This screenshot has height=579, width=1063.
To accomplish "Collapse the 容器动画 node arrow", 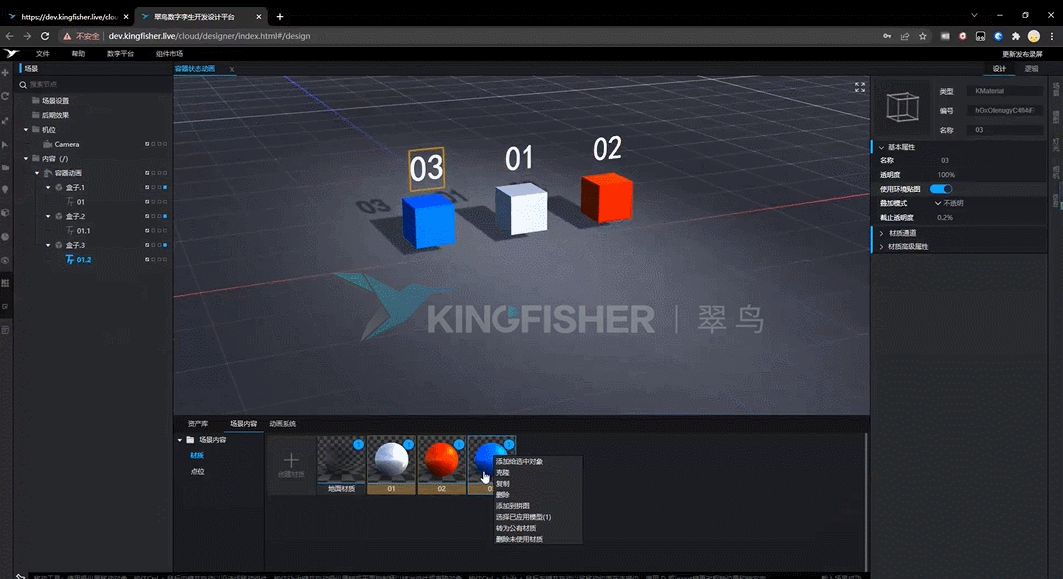I will coord(37,173).
